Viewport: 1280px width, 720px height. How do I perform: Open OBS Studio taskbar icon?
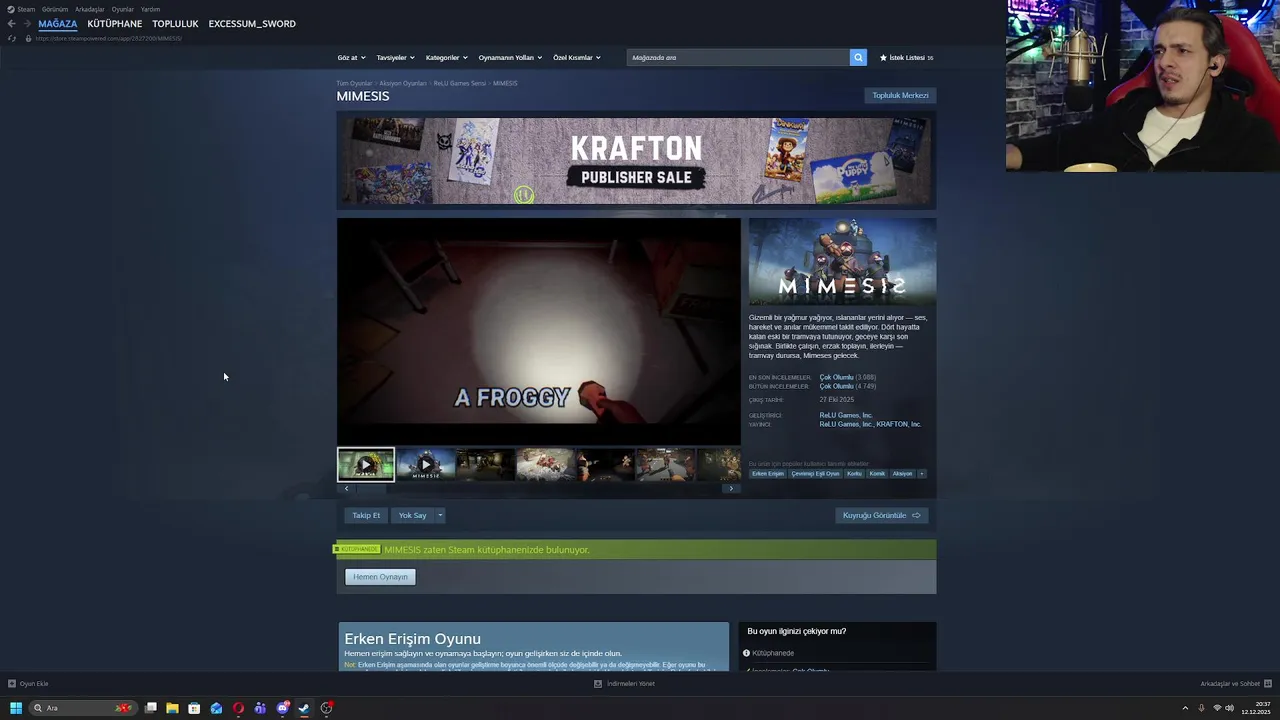pyautogui.click(x=326, y=708)
